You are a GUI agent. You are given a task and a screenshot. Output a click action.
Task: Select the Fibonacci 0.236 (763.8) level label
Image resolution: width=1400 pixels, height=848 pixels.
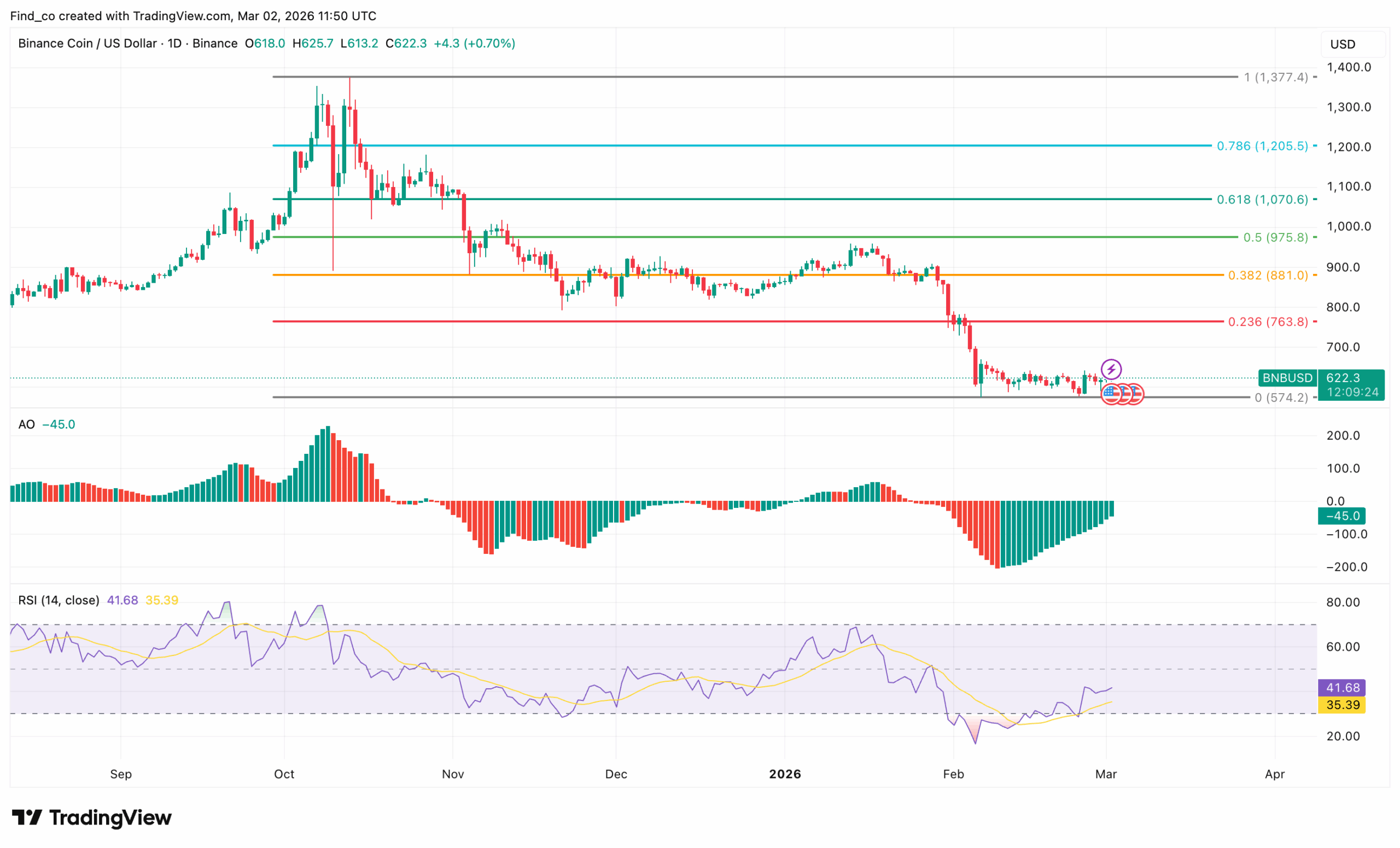pyautogui.click(x=1268, y=322)
